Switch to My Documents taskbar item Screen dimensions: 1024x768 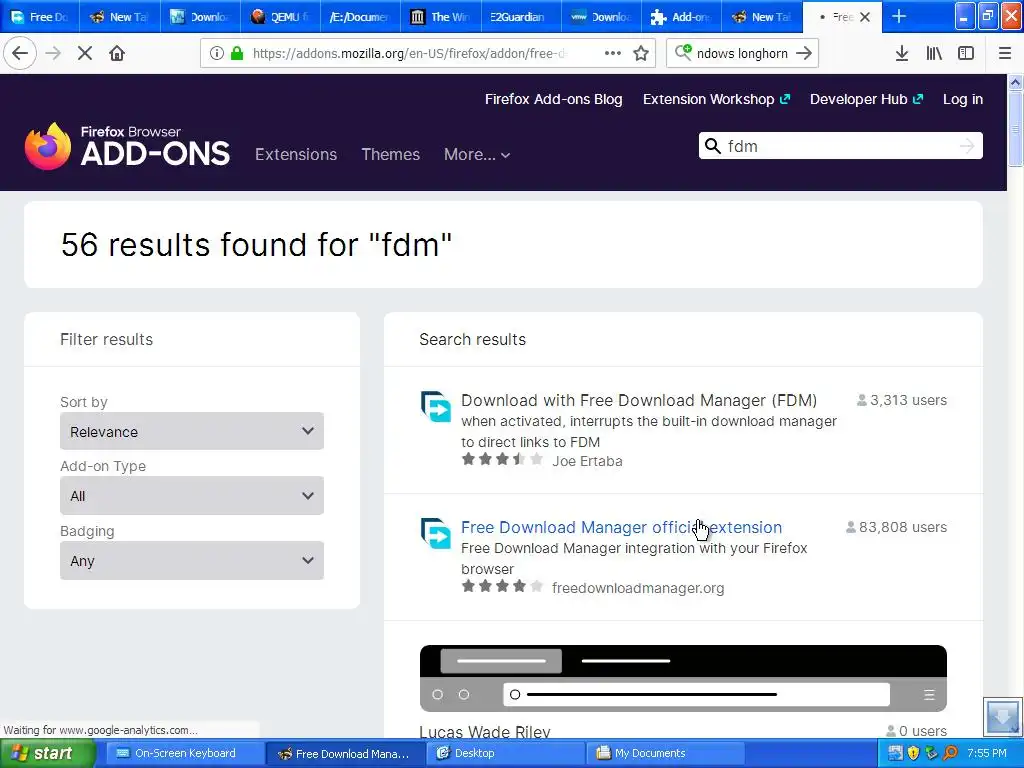[665, 753]
